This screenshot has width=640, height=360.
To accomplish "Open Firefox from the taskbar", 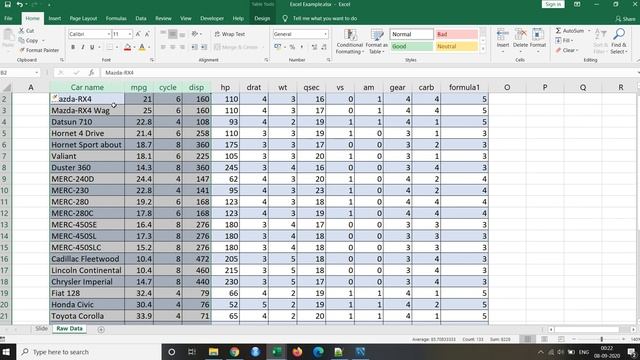I will pos(297,352).
